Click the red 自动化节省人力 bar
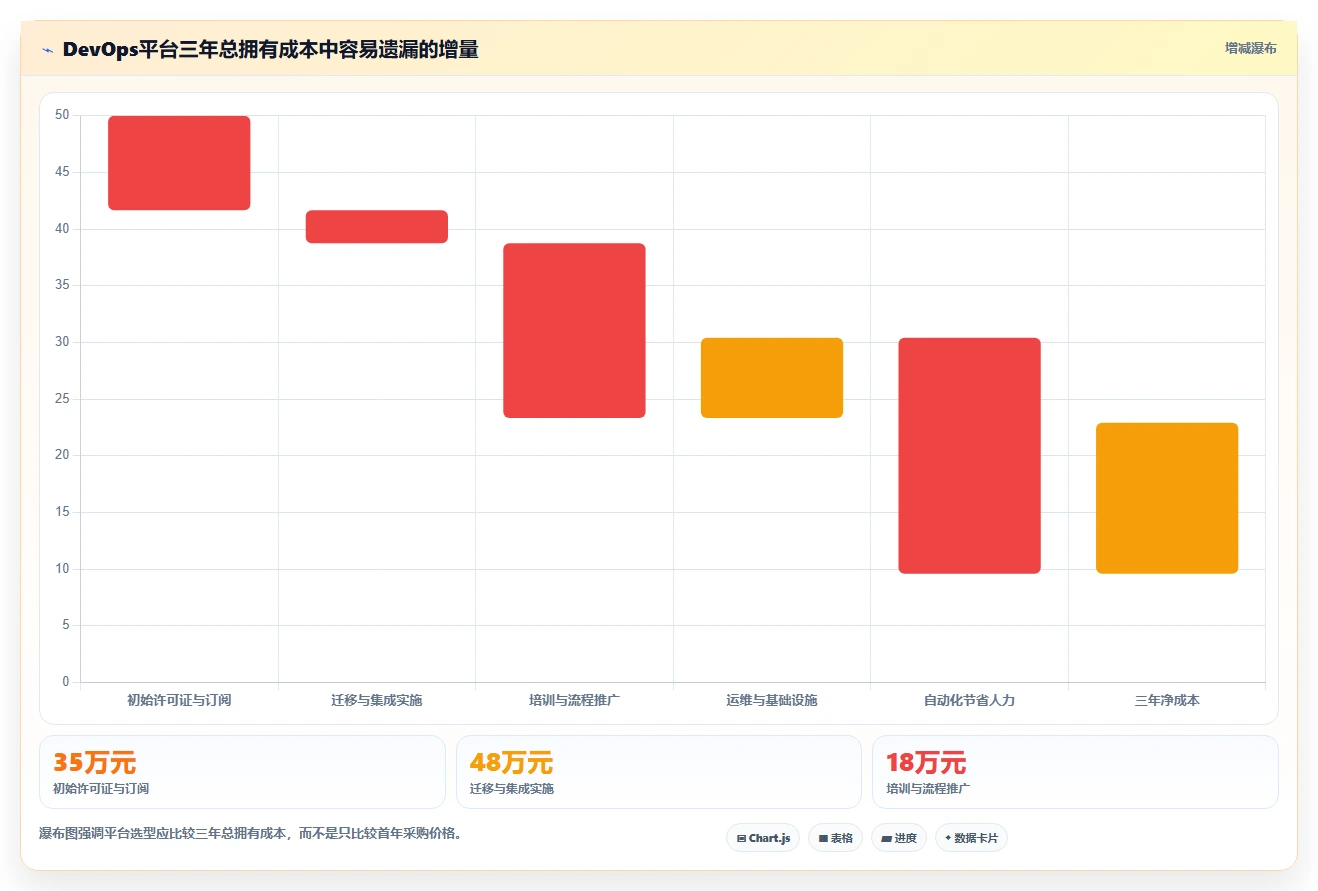The width and height of the screenshot is (1318, 891). [969, 456]
